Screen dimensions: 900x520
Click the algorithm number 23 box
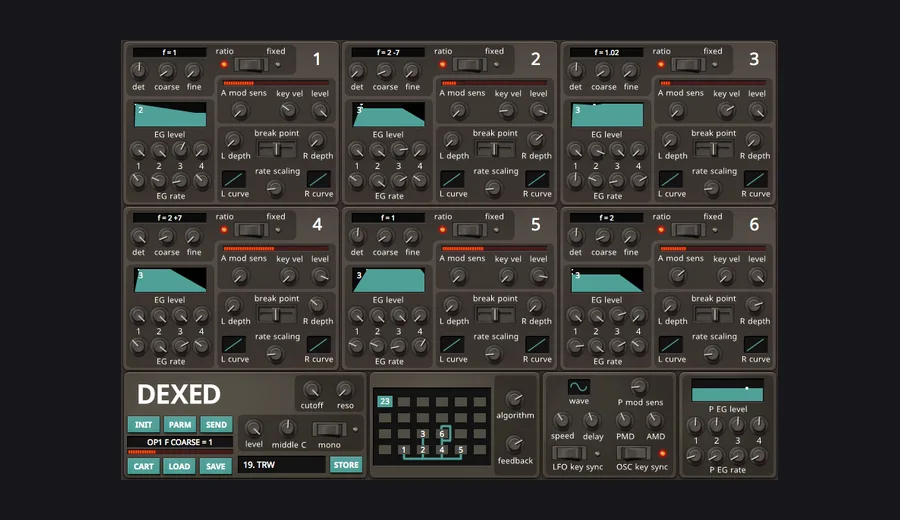click(x=385, y=401)
